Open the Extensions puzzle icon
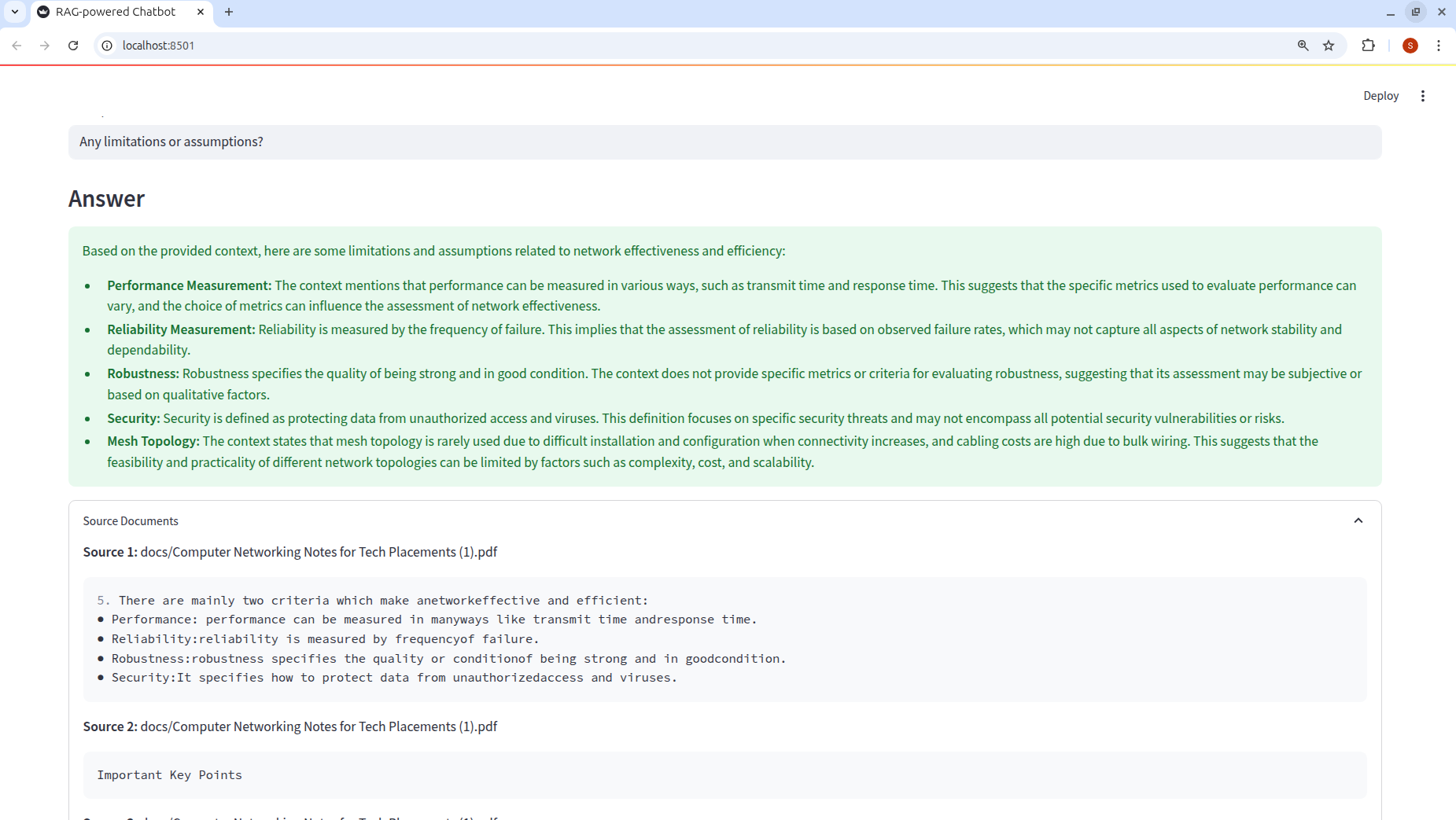The width and height of the screenshot is (1456, 820). click(1368, 46)
